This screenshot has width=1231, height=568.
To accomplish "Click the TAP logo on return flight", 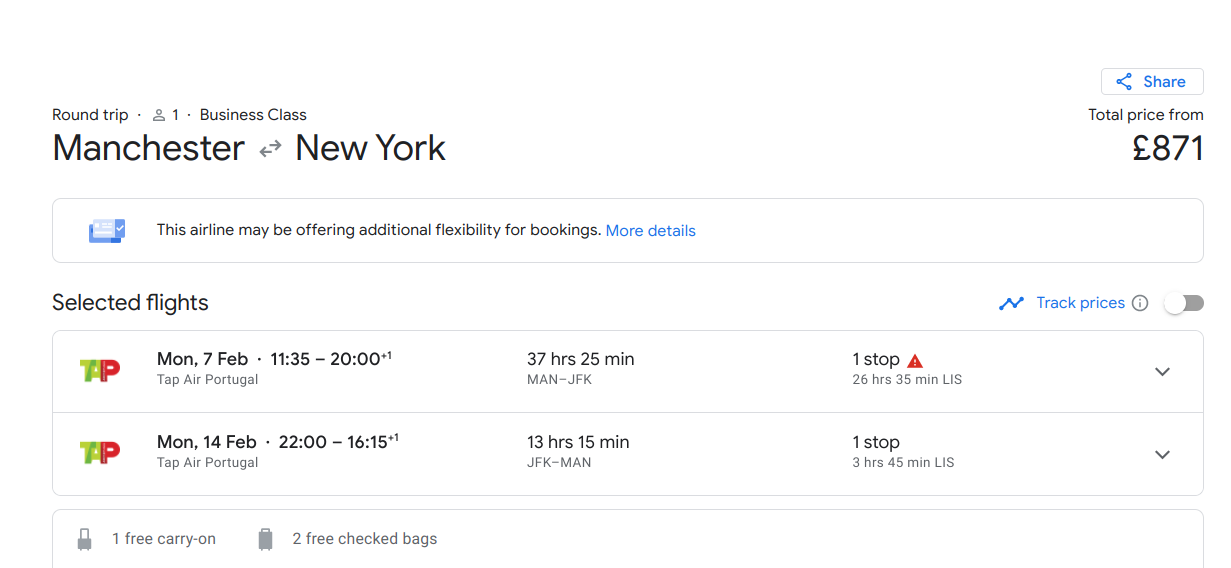I will pos(100,452).
